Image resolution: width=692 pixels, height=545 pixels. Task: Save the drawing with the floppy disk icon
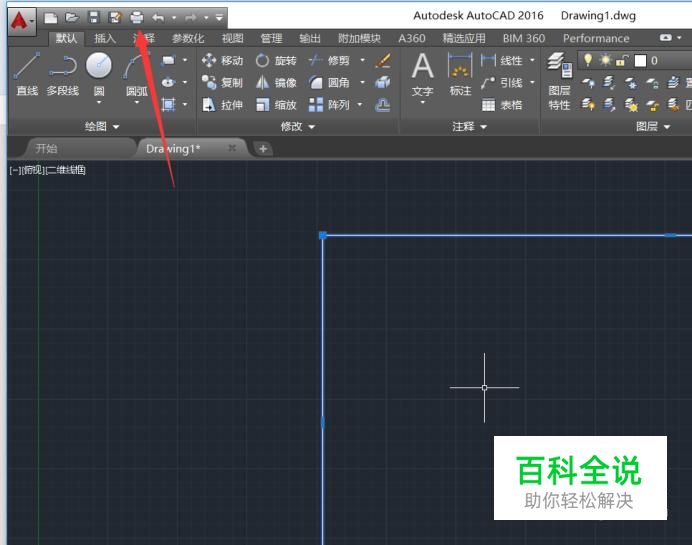94,18
